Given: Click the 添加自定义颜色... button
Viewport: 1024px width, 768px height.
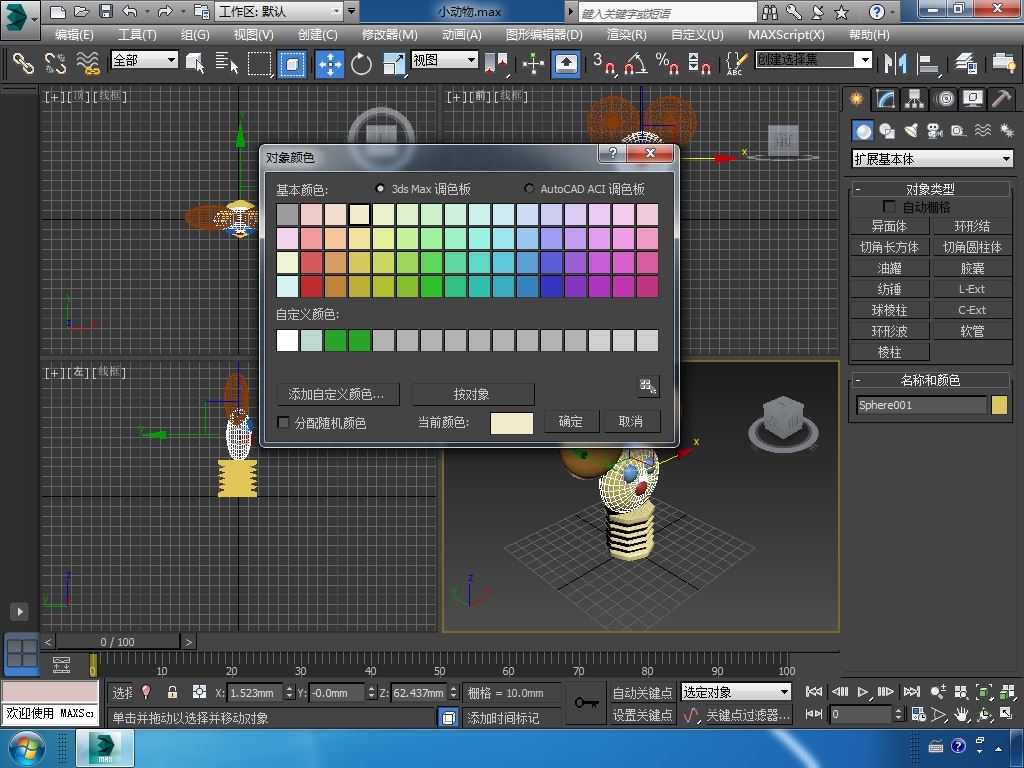Looking at the screenshot, I should (x=337, y=394).
